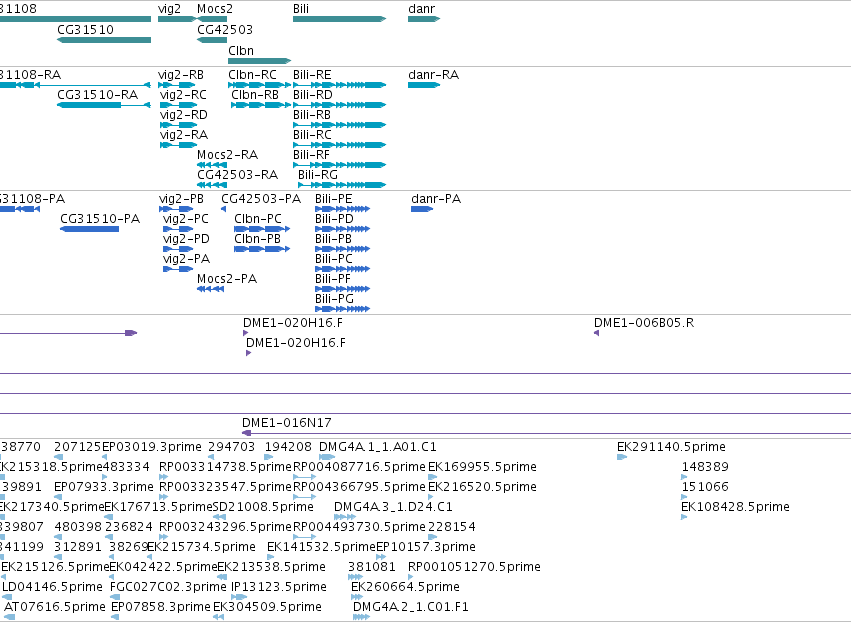Select the Bili-PF protein feature

(342, 289)
